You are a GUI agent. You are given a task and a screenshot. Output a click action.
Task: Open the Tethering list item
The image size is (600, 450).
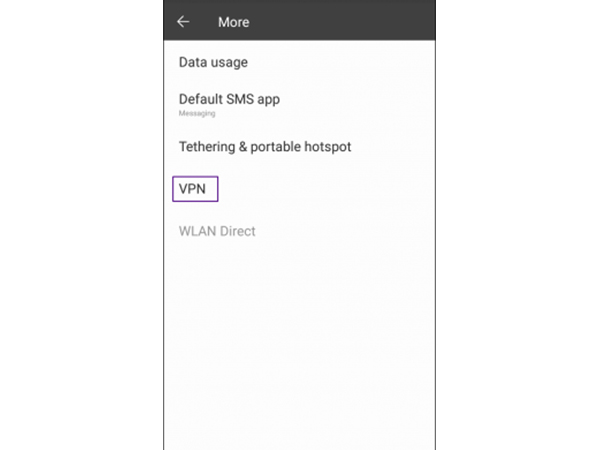pyautogui.click(x=299, y=147)
